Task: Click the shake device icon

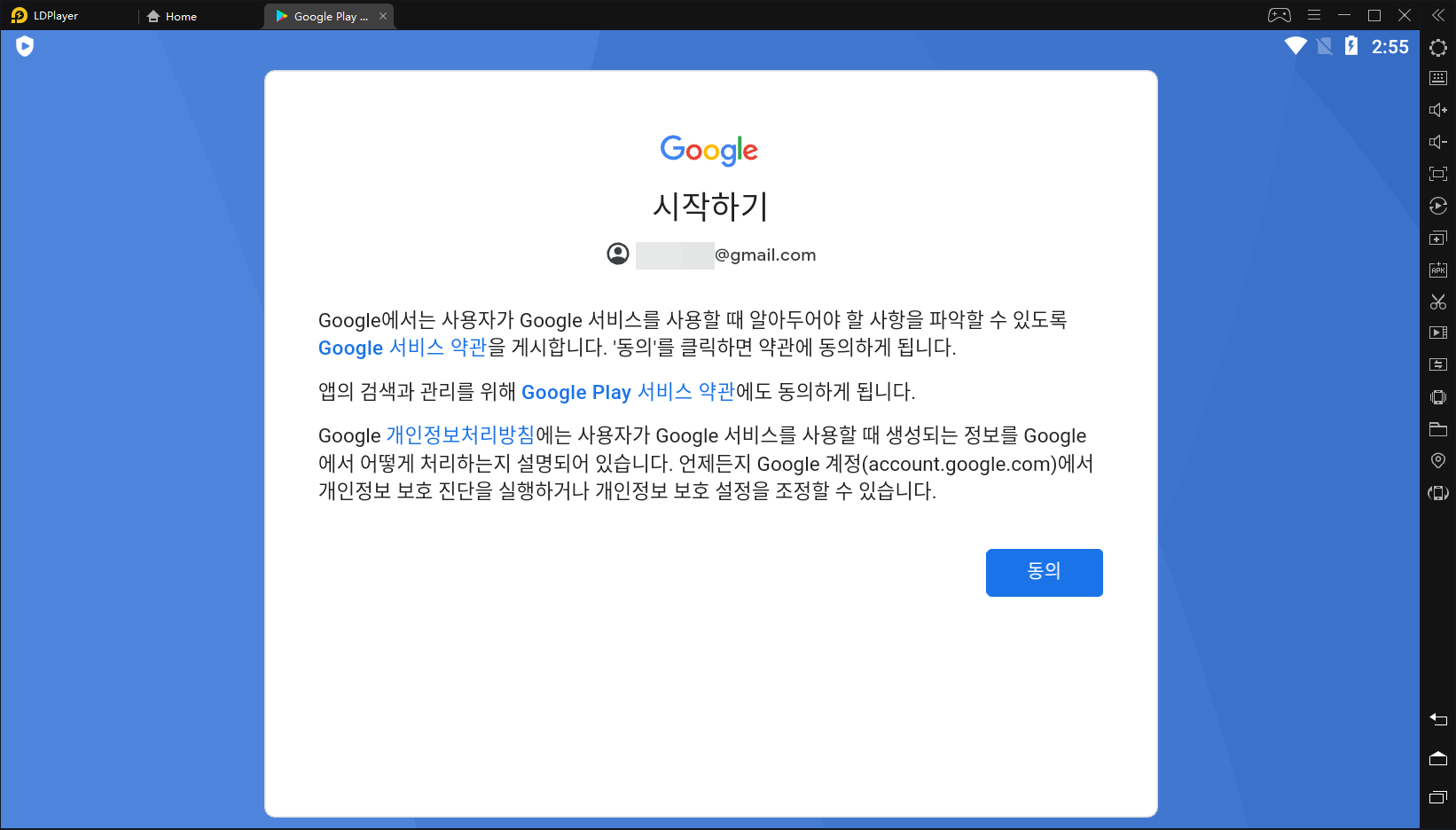Action: coord(1438,396)
